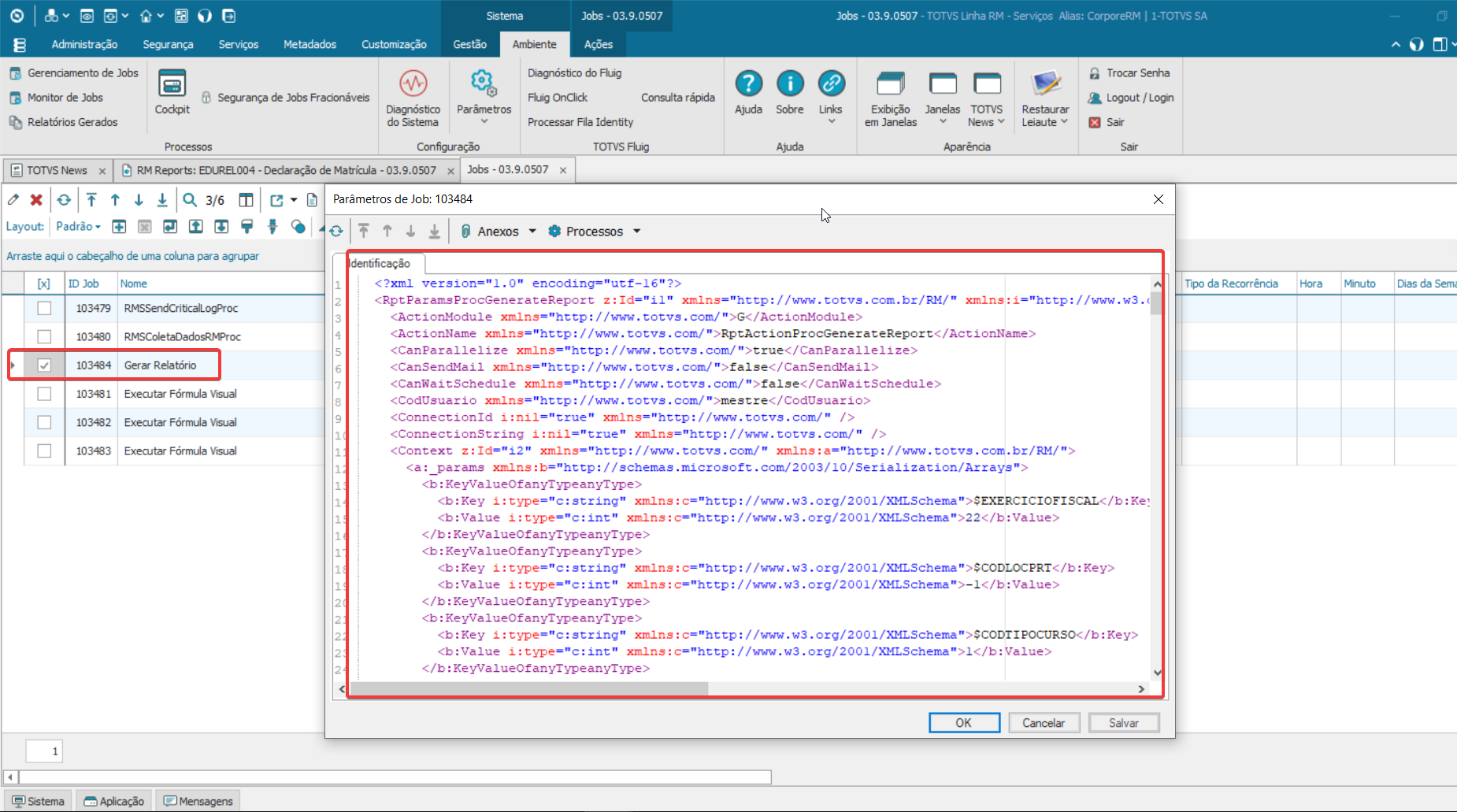Go to previous record in dialog toolbar
Viewport: 1457px width, 812px height.
point(387,231)
